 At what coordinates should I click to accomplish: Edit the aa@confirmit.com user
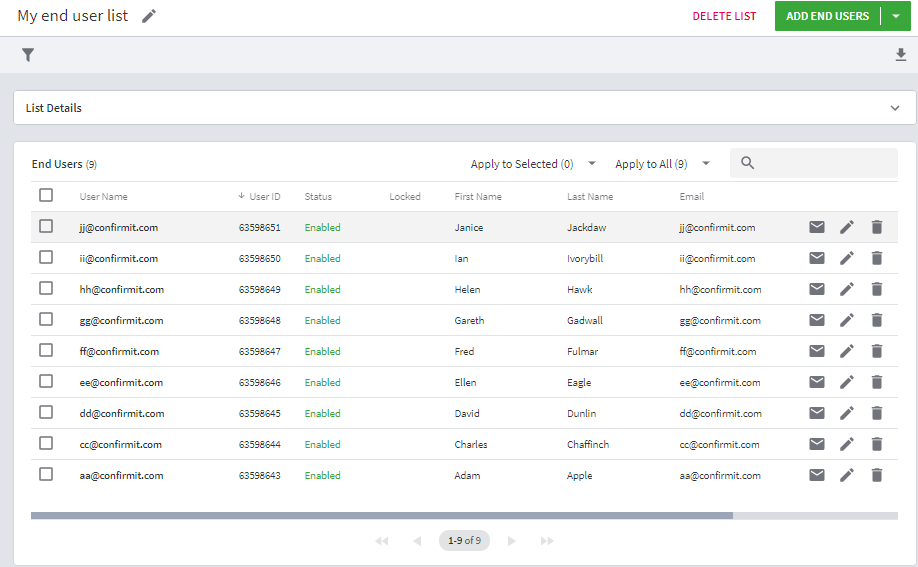coord(847,475)
